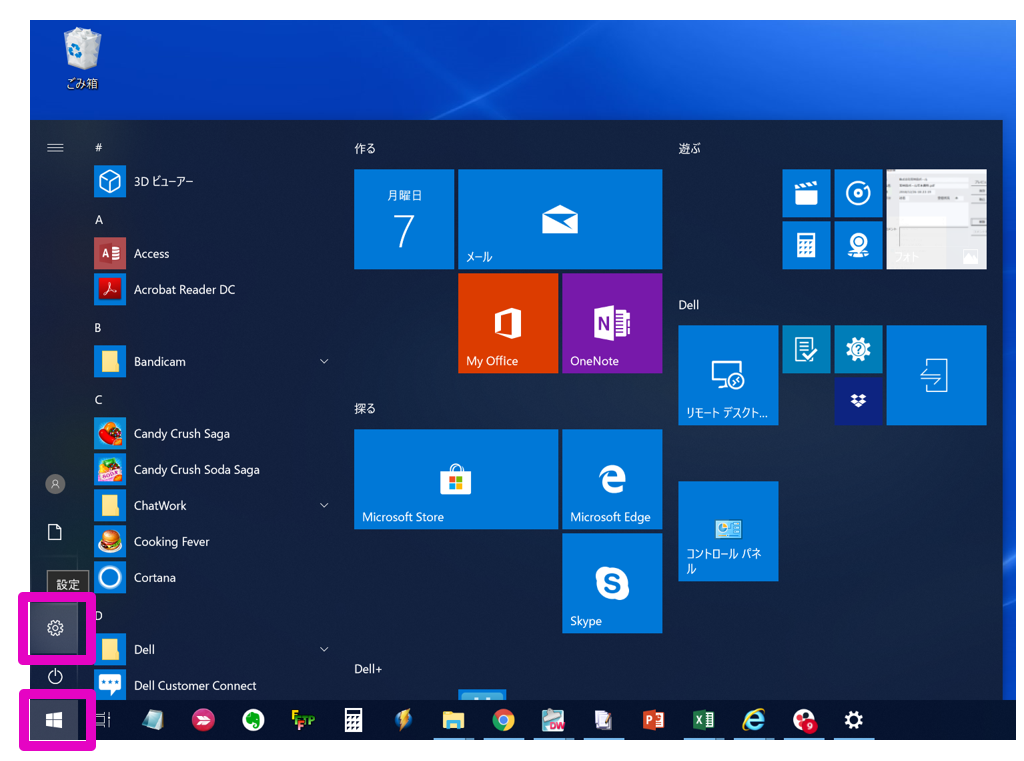
Task: Click the Power icon in the Start rail
Action: (x=56, y=676)
